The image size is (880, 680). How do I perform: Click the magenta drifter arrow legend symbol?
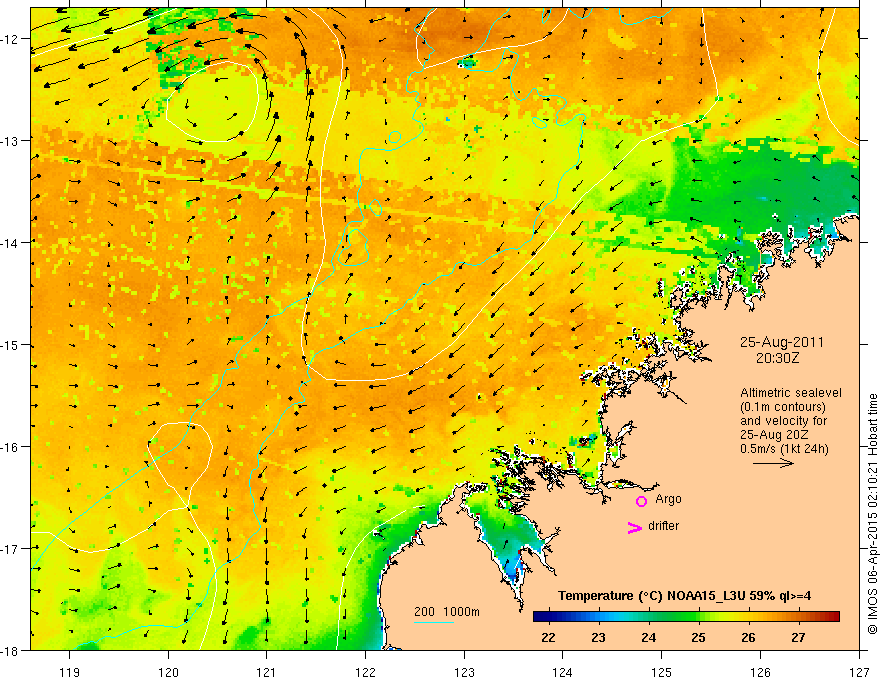(x=635, y=527)
